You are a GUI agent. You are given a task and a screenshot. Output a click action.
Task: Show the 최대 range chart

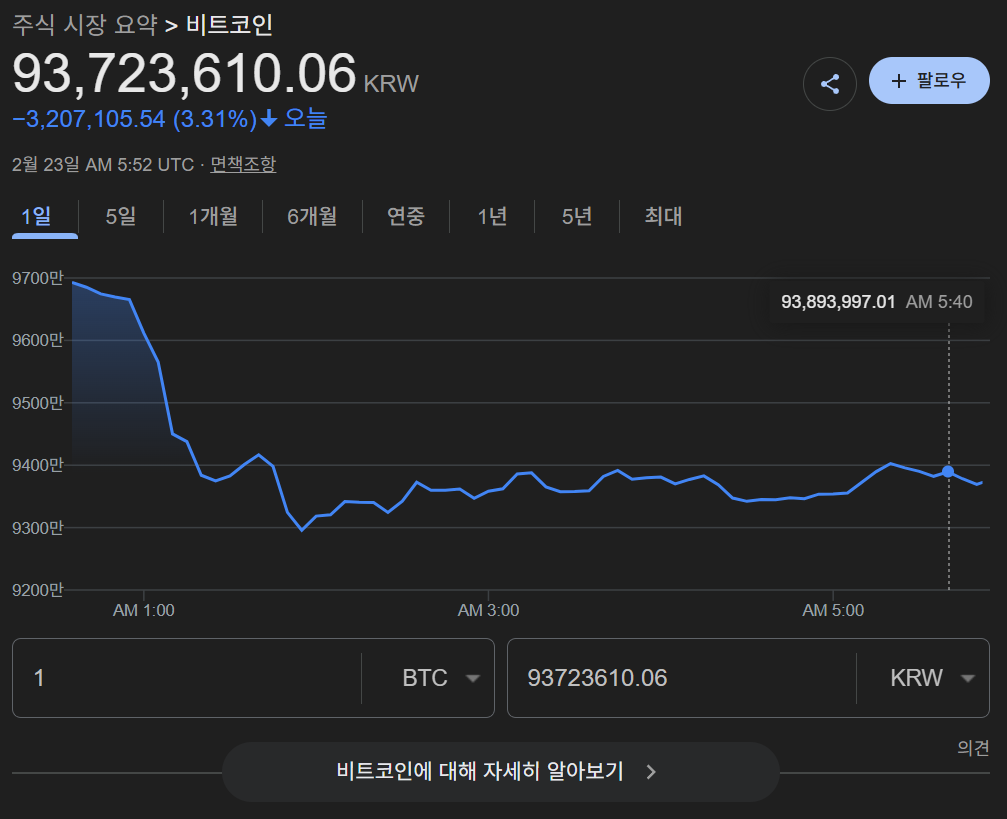(663, 216)
